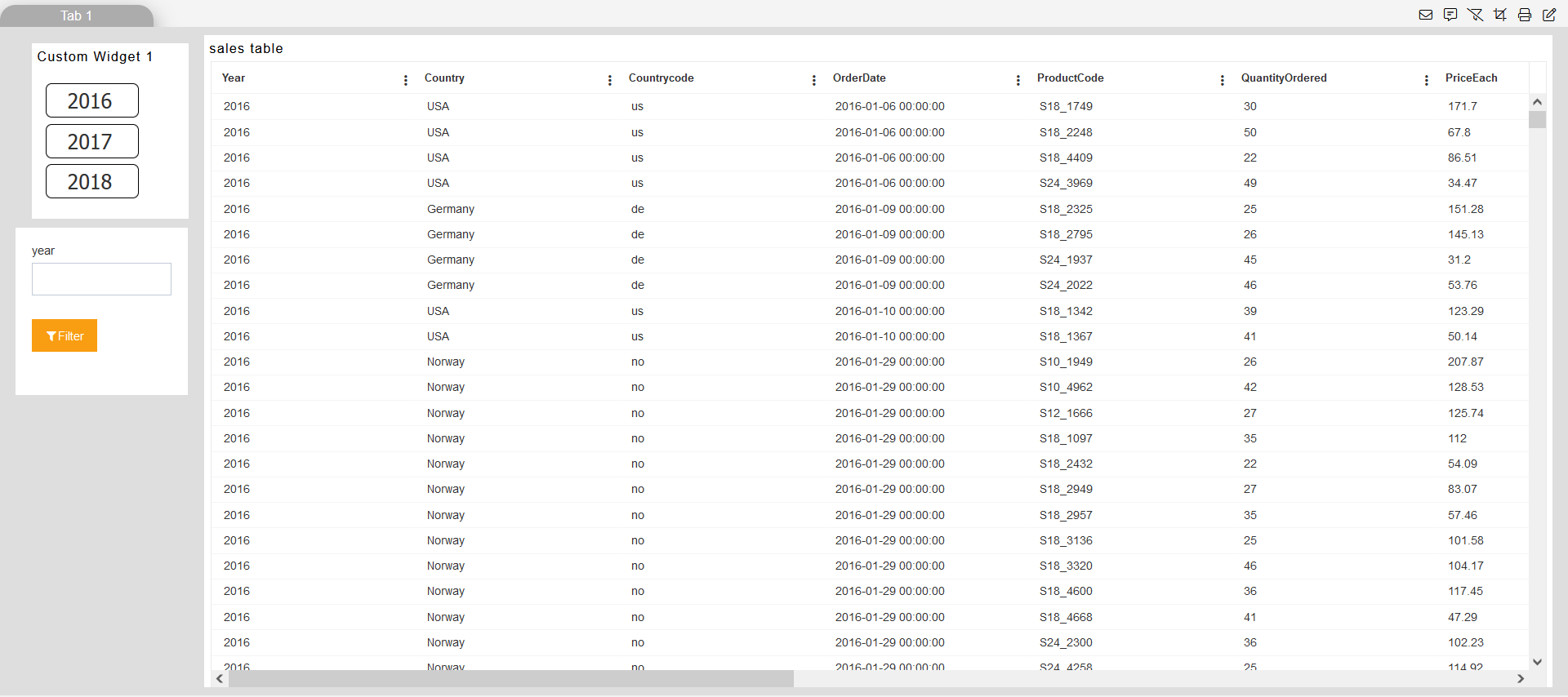Select product code S18_2325 cell
Screen dimensions: 1568x697
pos(1066,209)
